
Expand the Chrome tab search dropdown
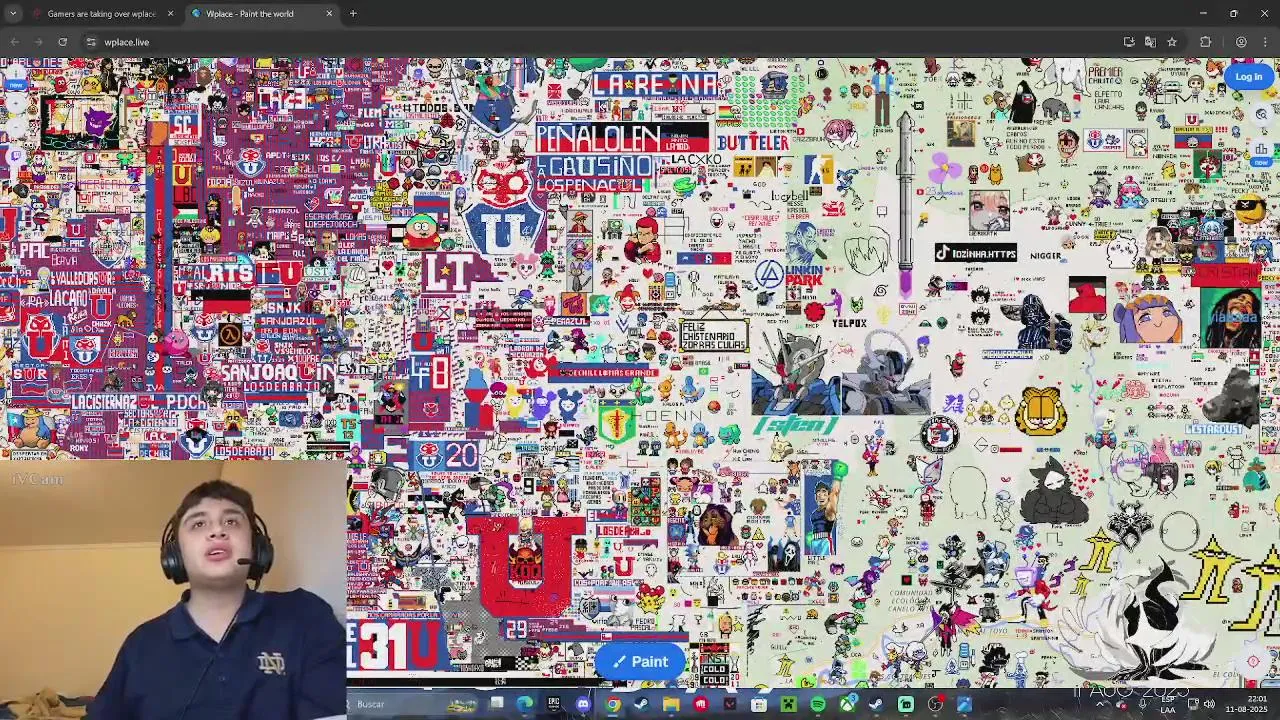[12, 14]
